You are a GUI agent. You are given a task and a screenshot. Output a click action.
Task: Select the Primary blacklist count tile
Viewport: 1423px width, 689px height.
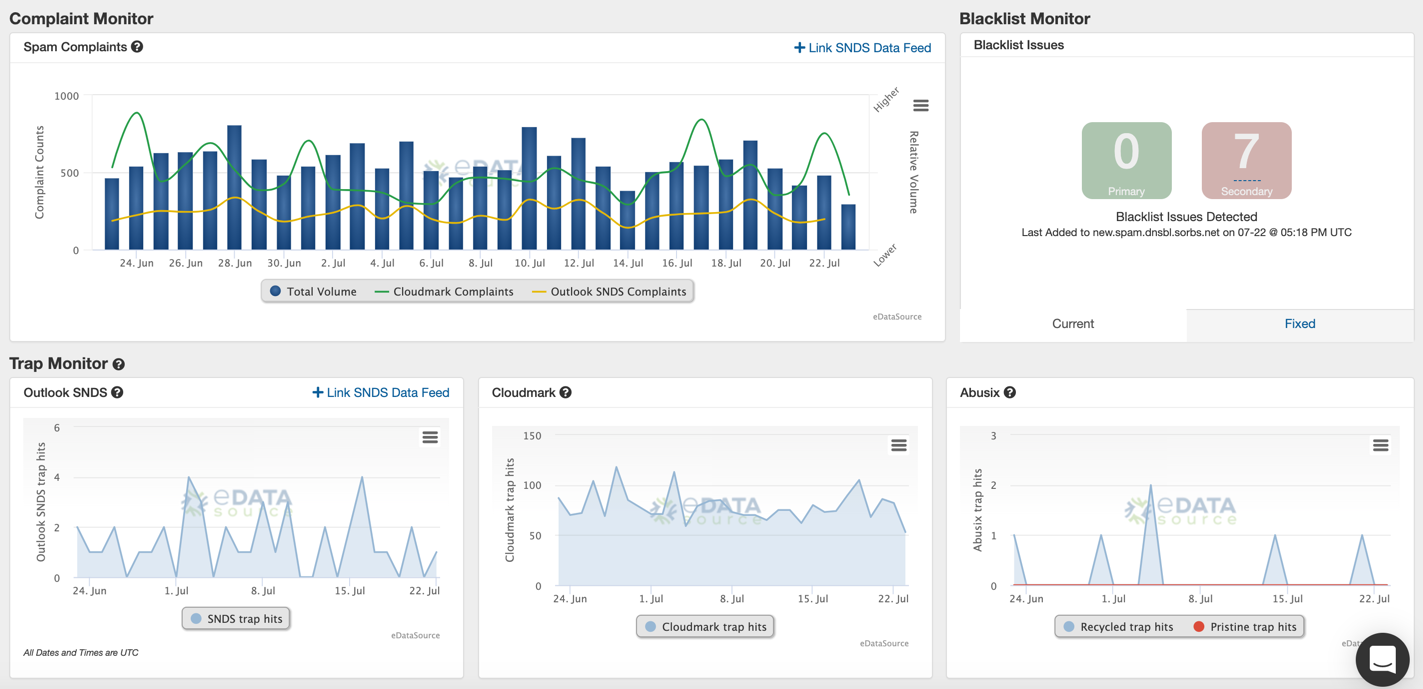click(1127, 161)
